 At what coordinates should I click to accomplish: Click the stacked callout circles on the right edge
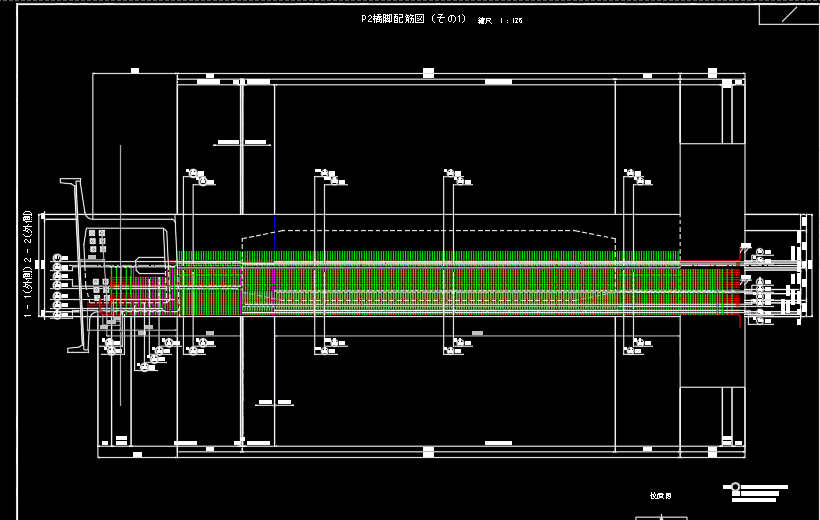760,285
